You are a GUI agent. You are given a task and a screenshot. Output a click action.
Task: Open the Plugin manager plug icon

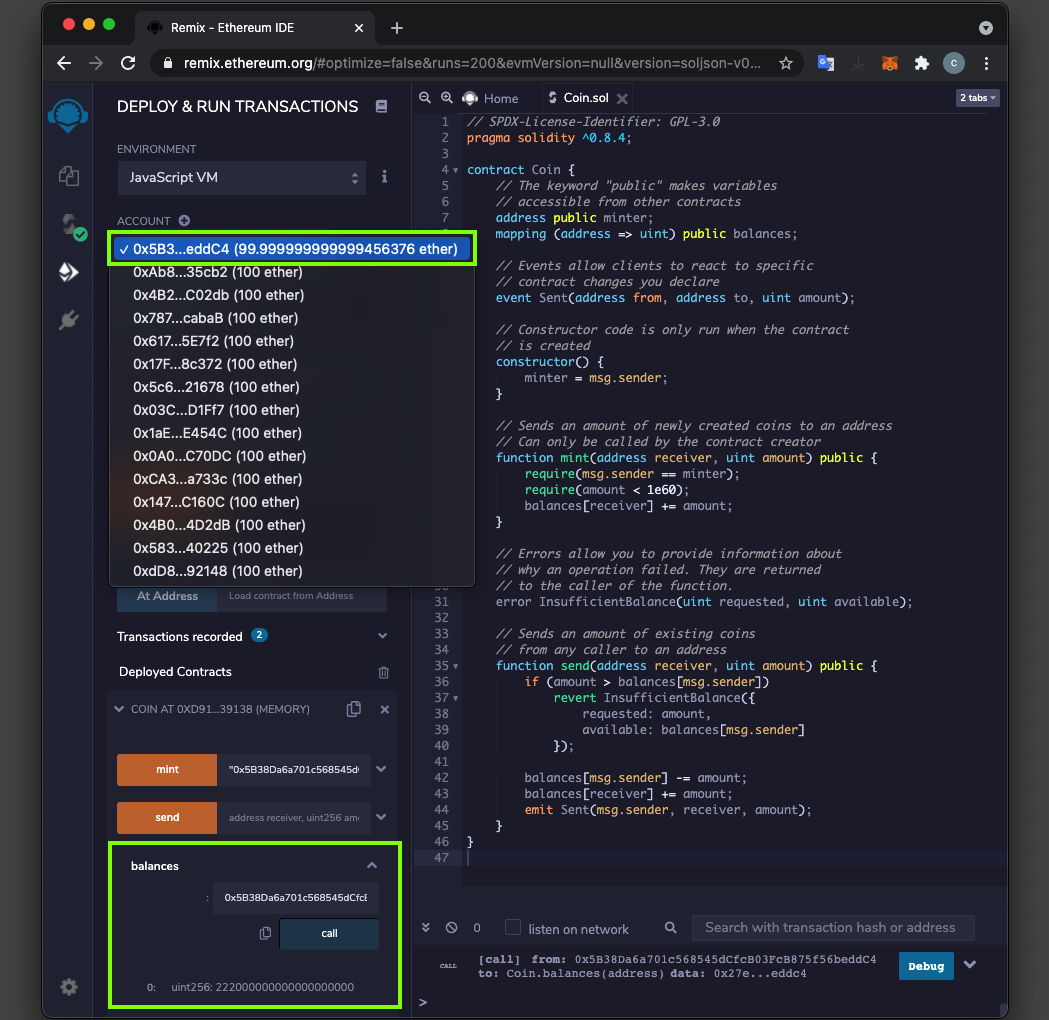click(x=68, y=320)
